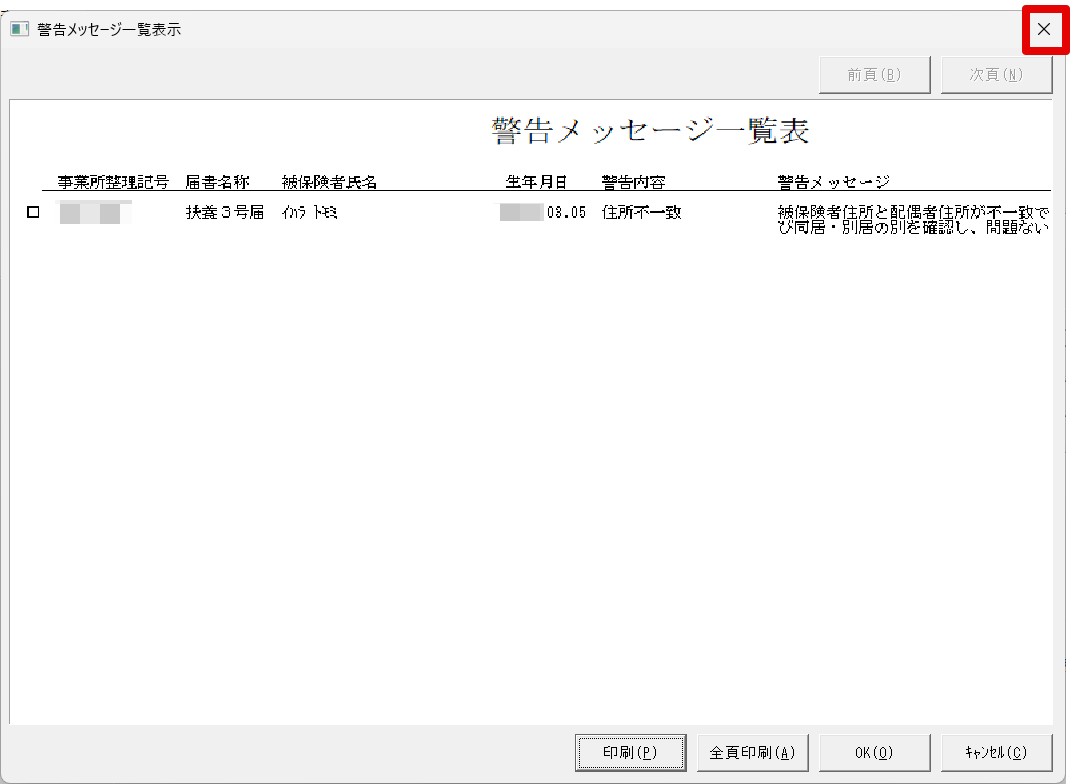Click the 印刷(P) print button
The image size is (1075, 784).
click(630, 752)
